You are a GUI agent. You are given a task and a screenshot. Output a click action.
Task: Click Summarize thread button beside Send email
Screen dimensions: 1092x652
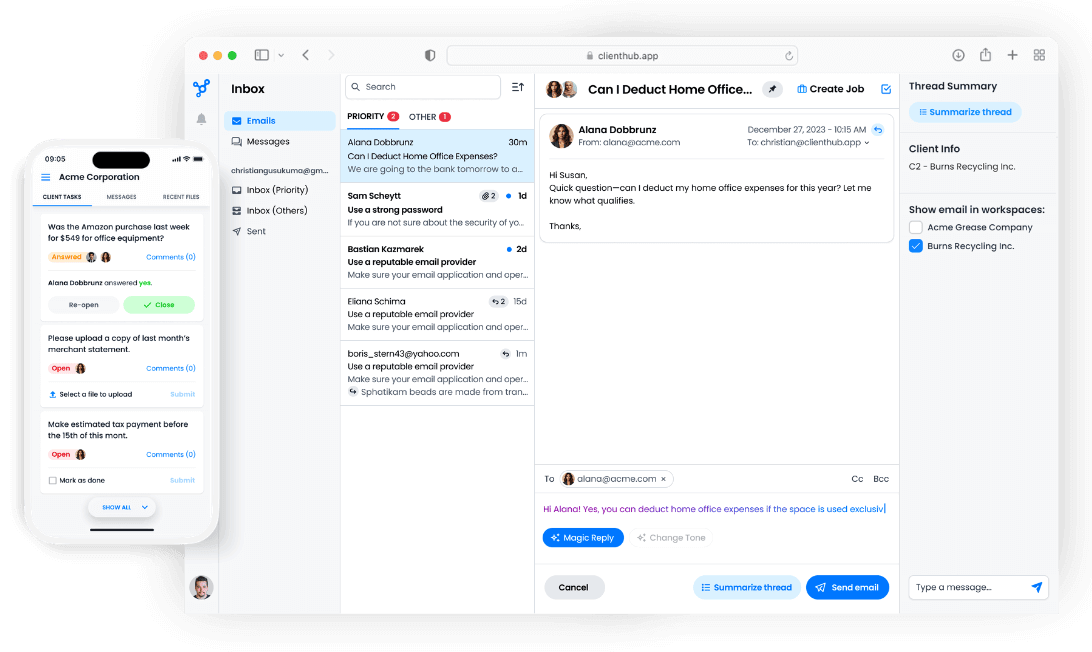747,587
